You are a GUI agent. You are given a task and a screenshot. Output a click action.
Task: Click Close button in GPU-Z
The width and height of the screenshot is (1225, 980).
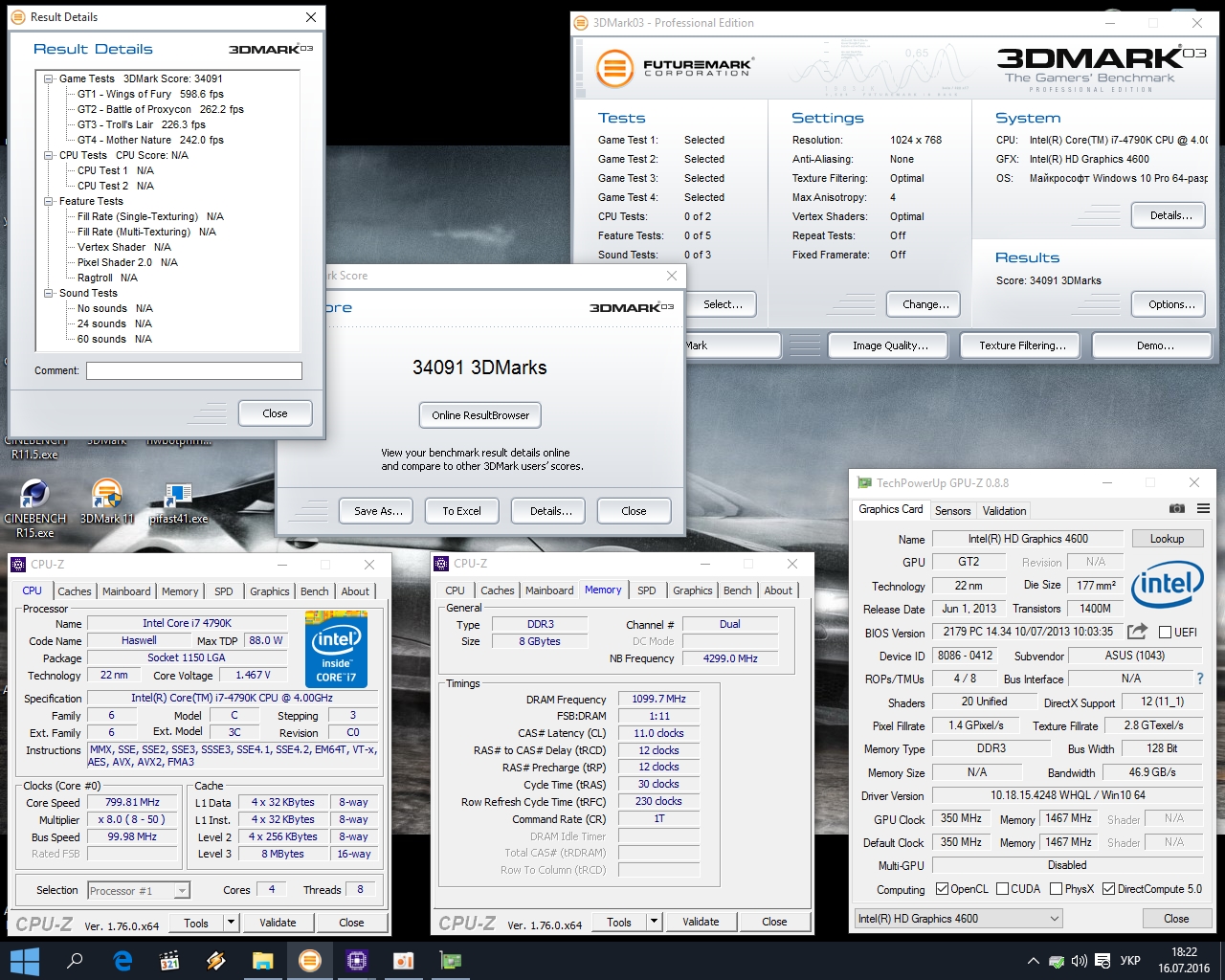coord(1176,919)
